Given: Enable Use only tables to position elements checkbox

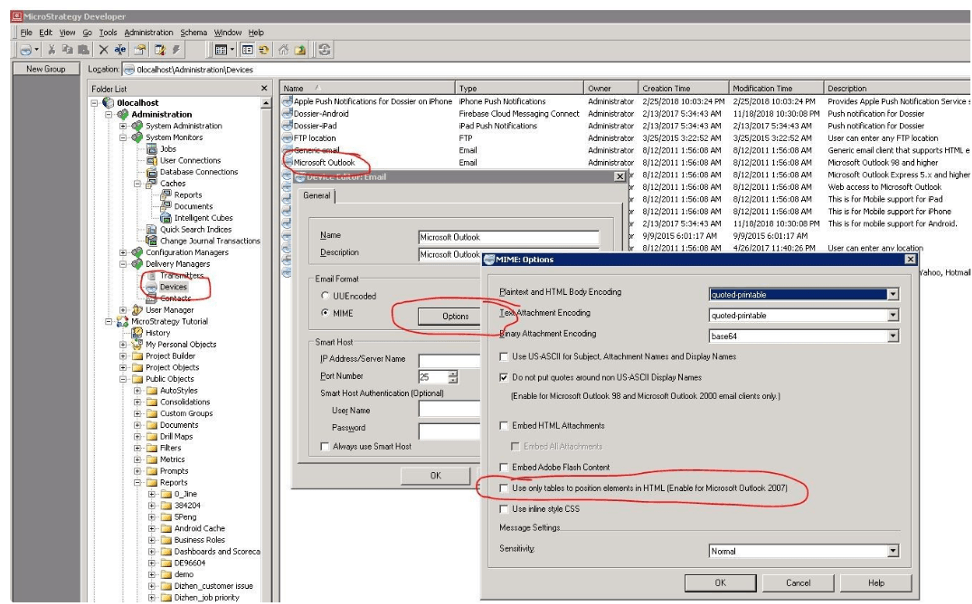Looking at the screenshot, I should (x=503, y=488).
